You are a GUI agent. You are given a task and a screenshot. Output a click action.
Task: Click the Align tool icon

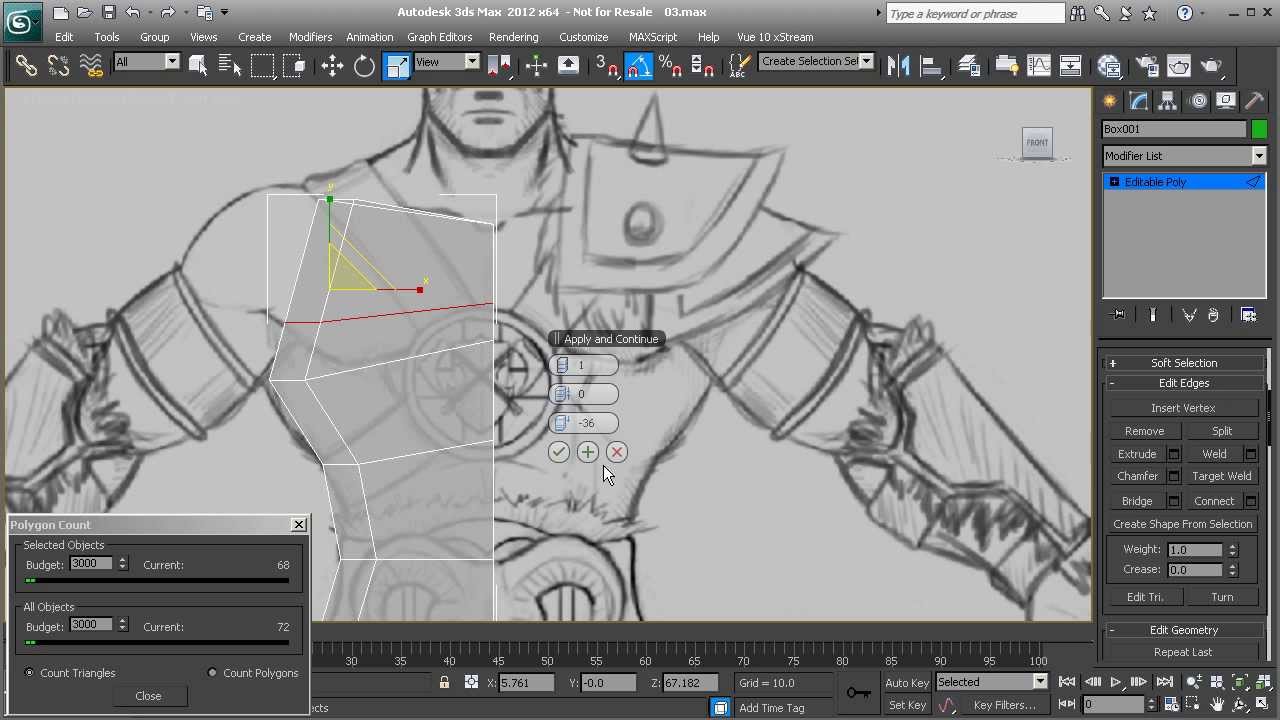tap(931, 66)
